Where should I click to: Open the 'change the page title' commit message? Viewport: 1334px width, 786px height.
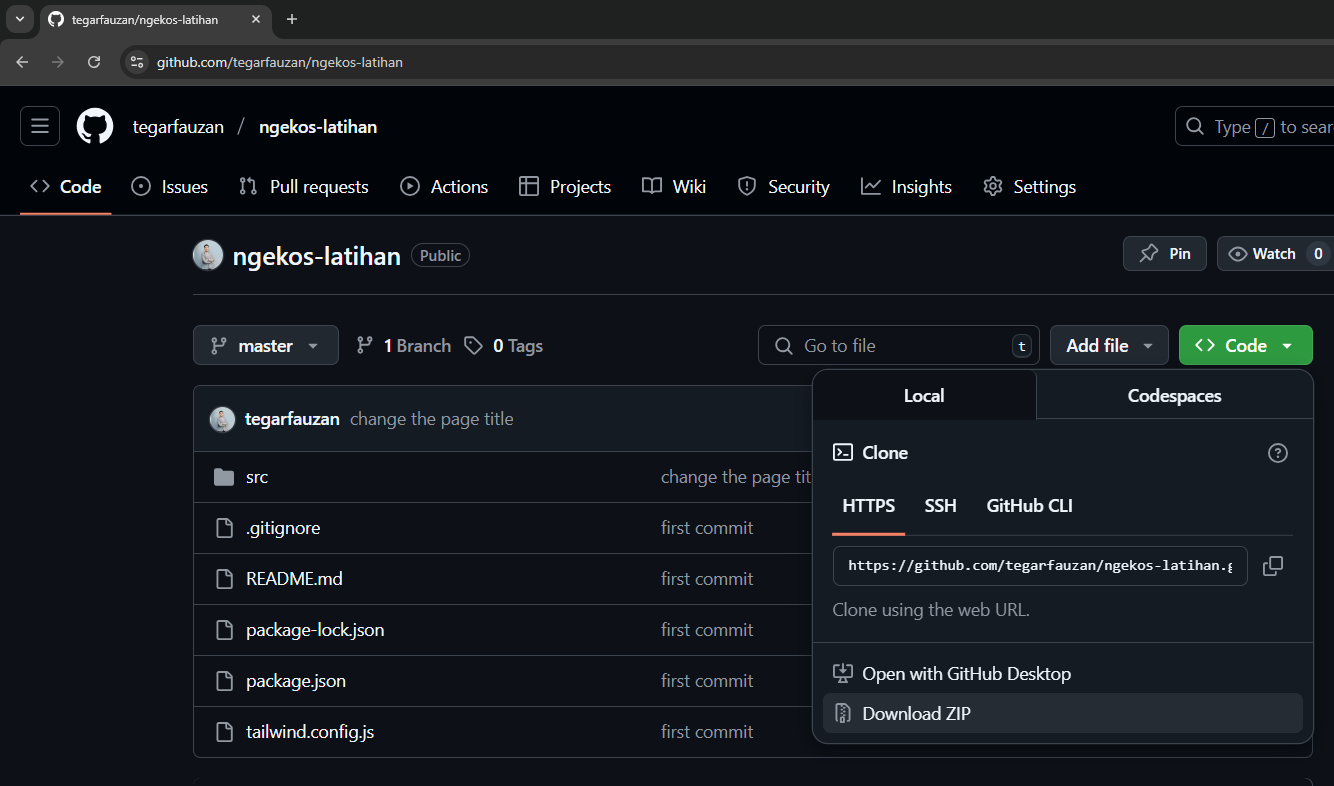coord(431,419)
